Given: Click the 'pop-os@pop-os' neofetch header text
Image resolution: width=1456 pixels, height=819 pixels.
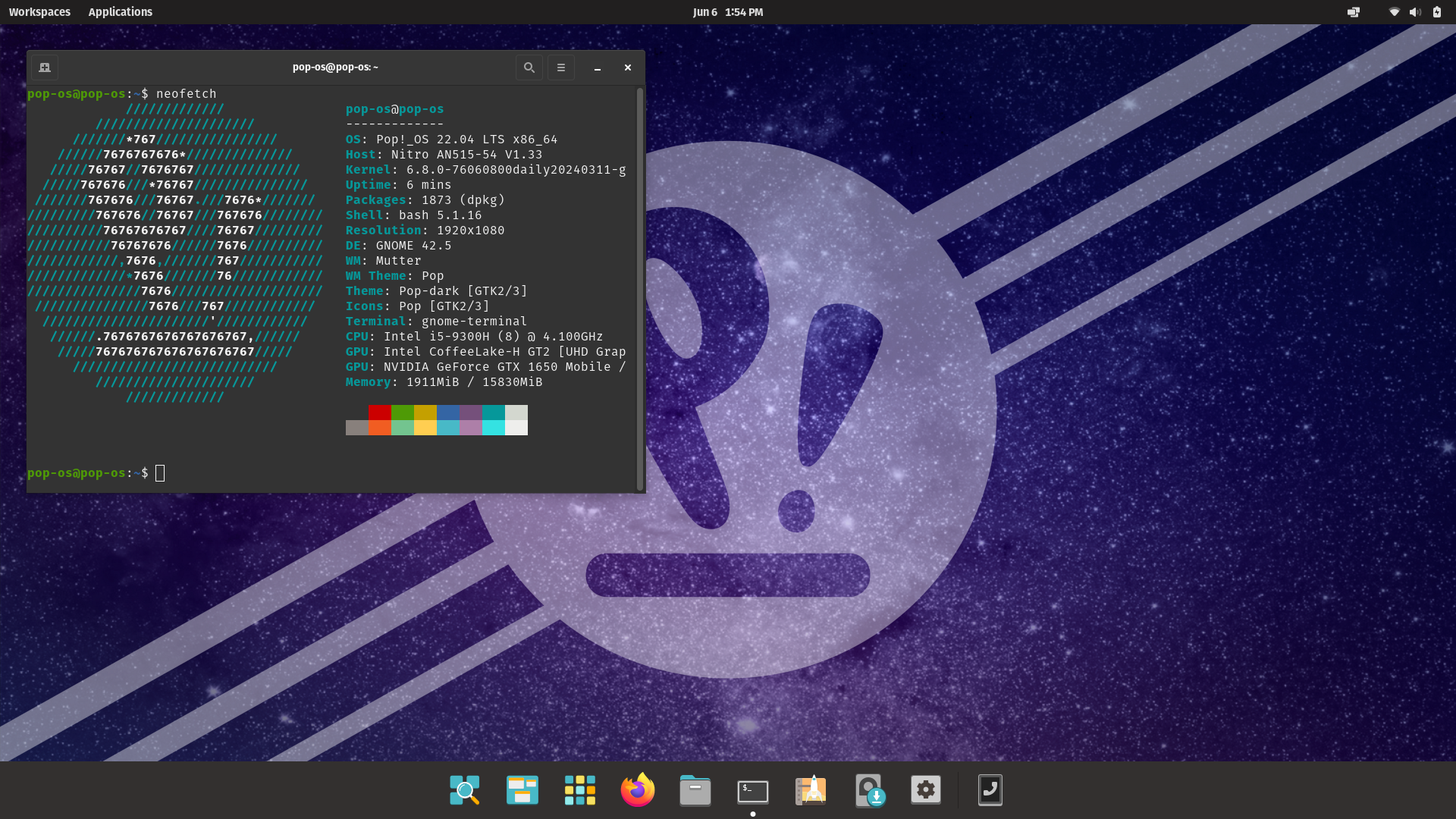Looking at the screenshot, I should click(x=394, y=109).
